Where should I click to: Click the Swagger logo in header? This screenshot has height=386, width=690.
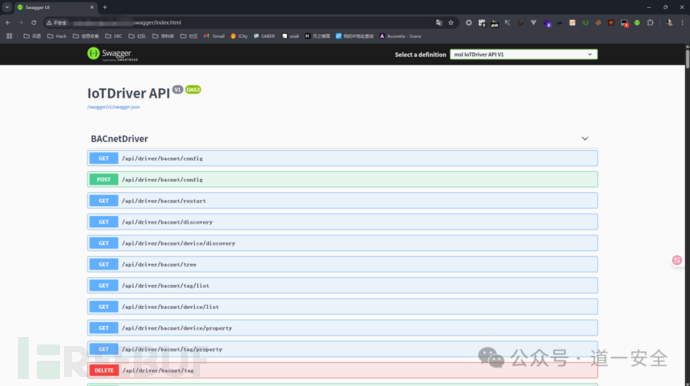pyautogui.click(x=113, y=54)
